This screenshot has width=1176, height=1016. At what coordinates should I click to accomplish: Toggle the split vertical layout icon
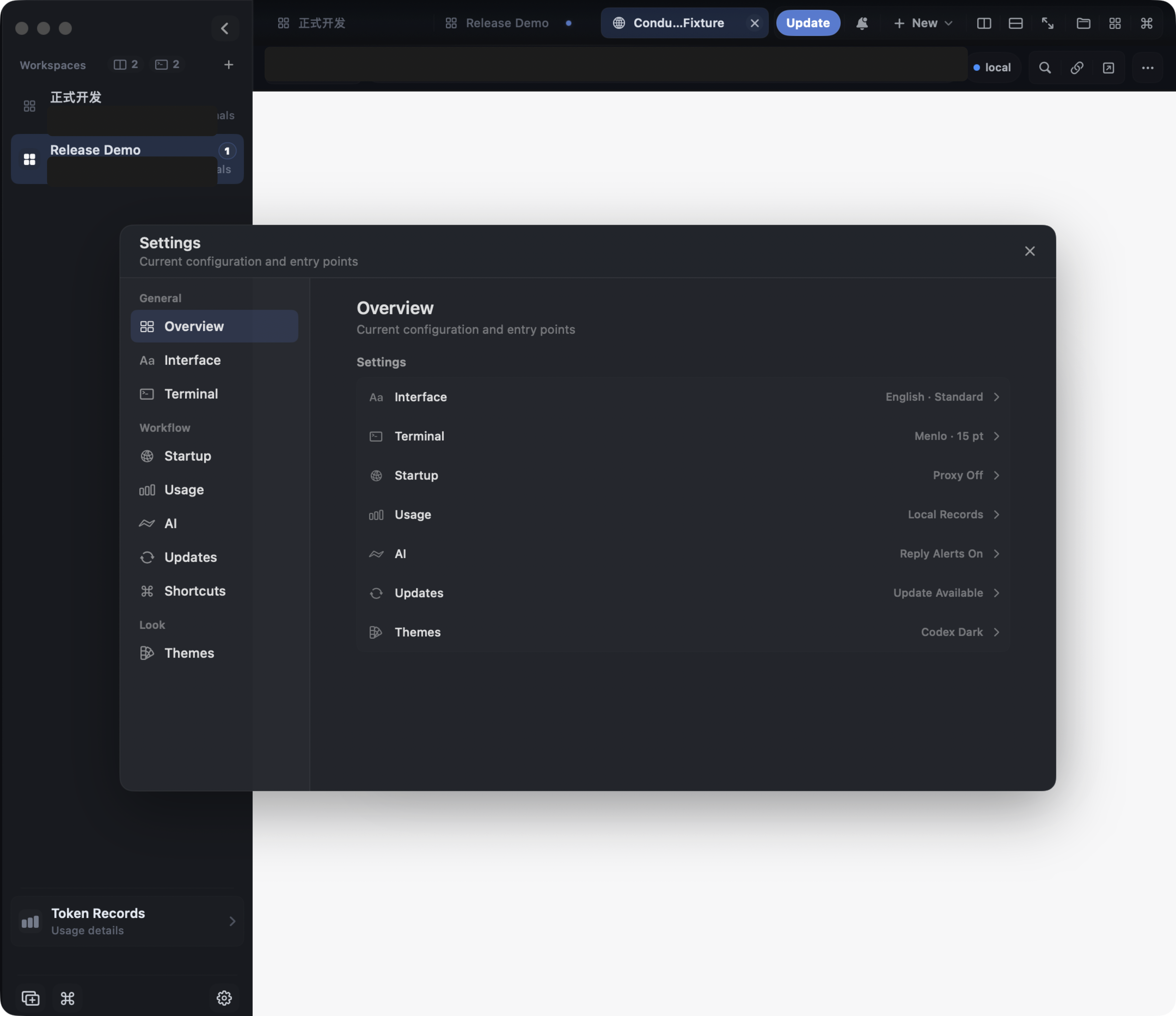(x=984, y=23)
